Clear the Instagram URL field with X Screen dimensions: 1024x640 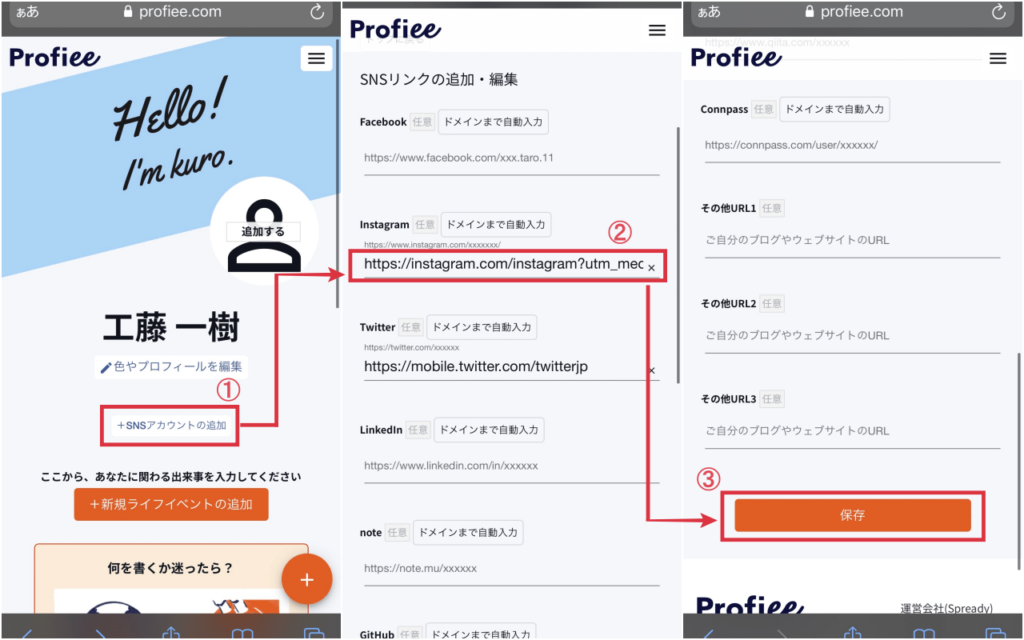(x=651, y=268)
